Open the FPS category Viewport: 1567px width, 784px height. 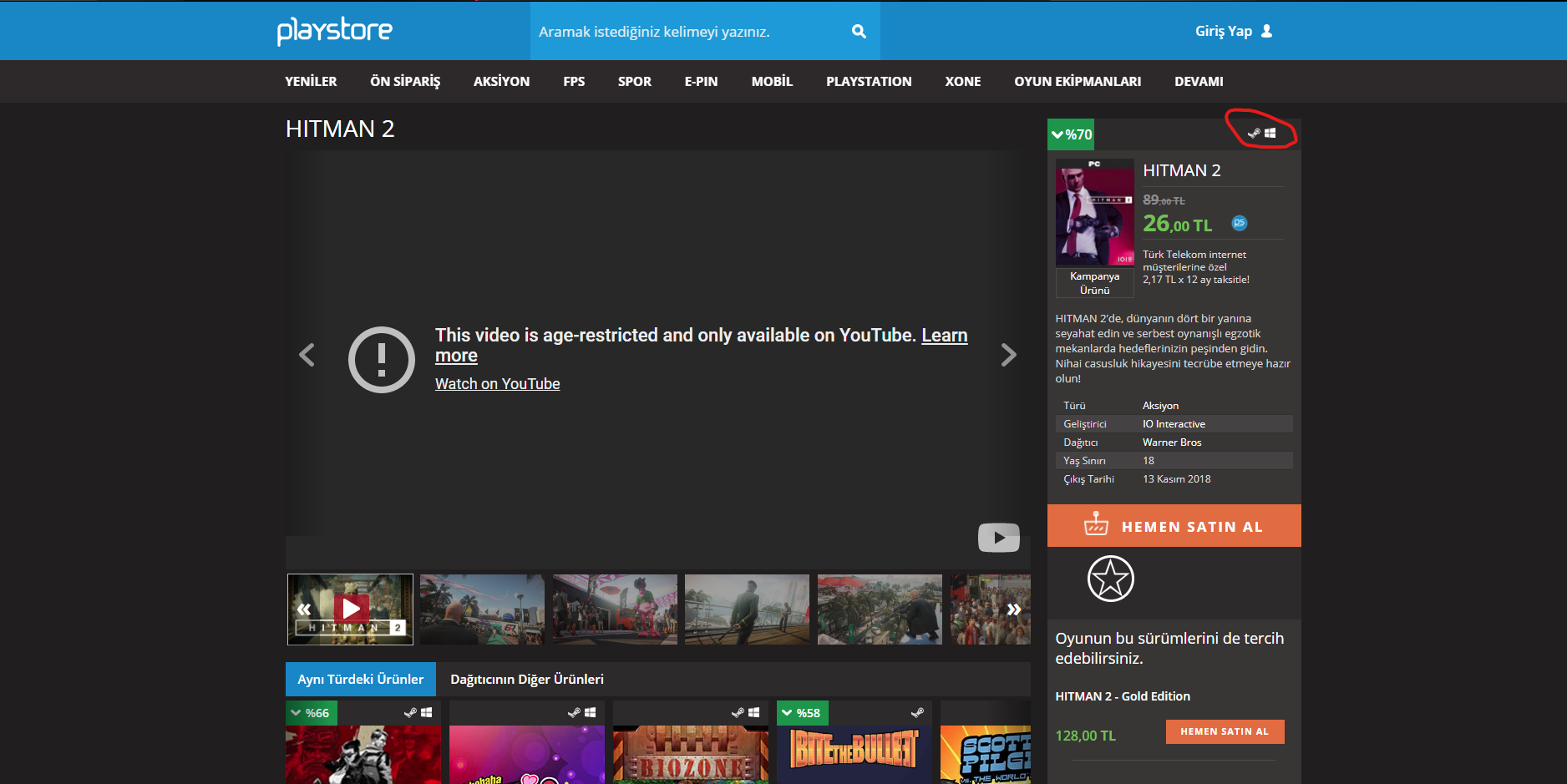tap(574, 81)
